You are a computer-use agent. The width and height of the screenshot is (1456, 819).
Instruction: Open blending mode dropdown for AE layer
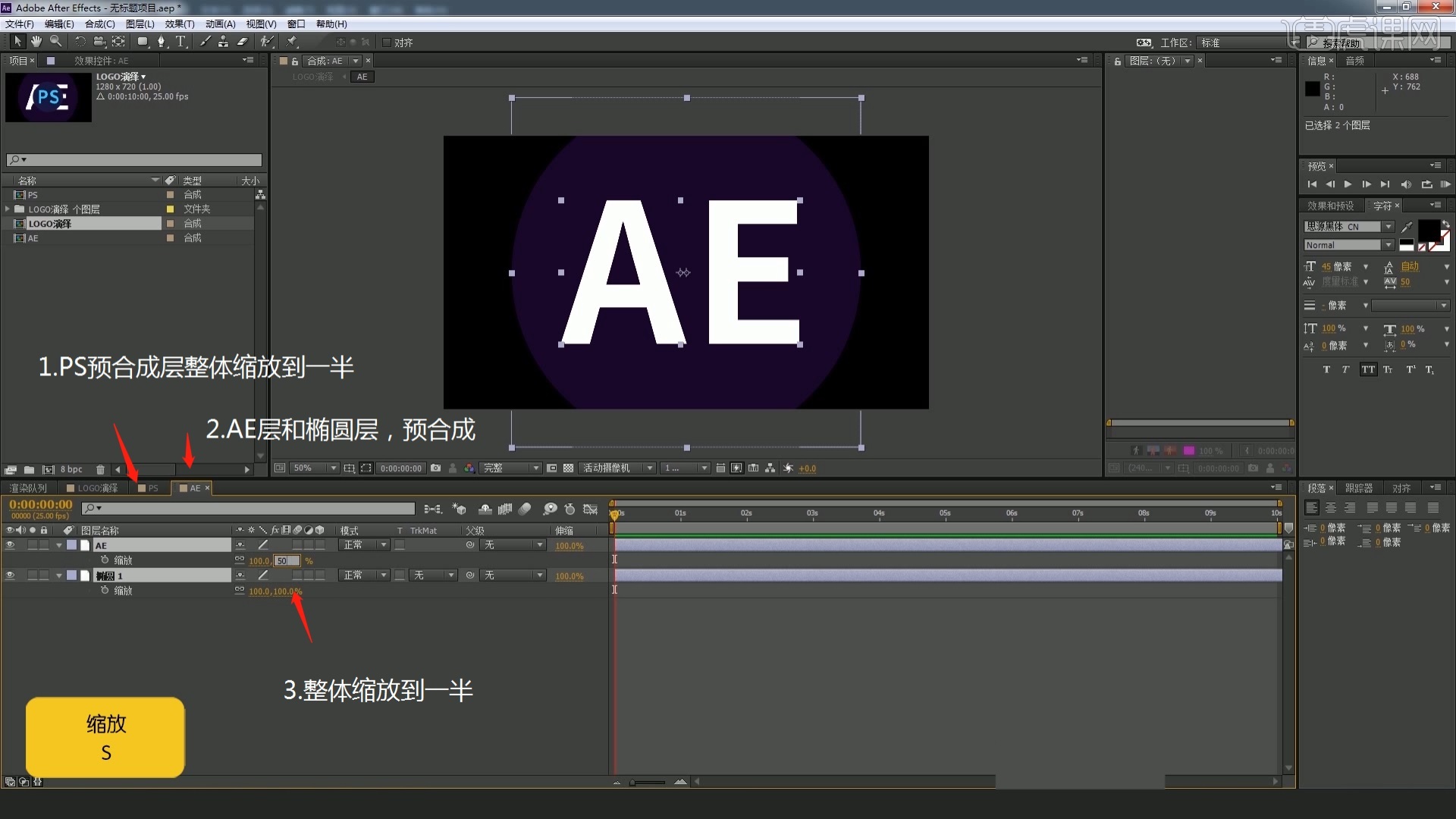(x=366, y=545)
